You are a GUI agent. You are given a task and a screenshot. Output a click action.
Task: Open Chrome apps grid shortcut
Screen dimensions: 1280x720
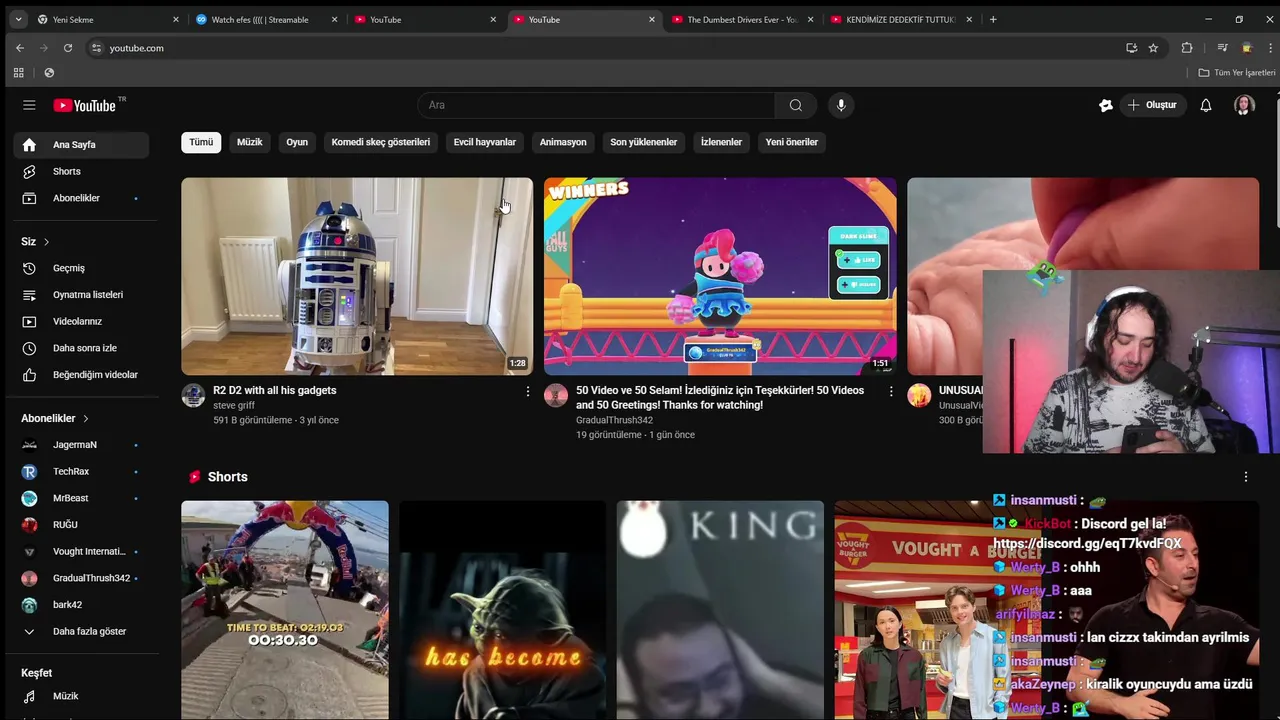pyautogui.click(x=18, y=73)
